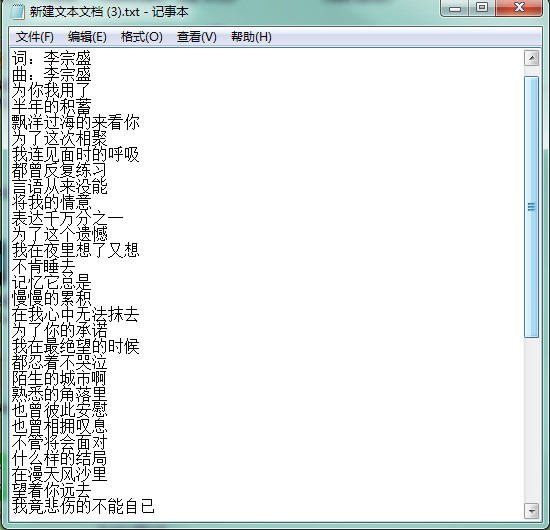Click the line 为了这个遗憾
This screenshot has width=550, height=530.
click(x=60, y=235)
